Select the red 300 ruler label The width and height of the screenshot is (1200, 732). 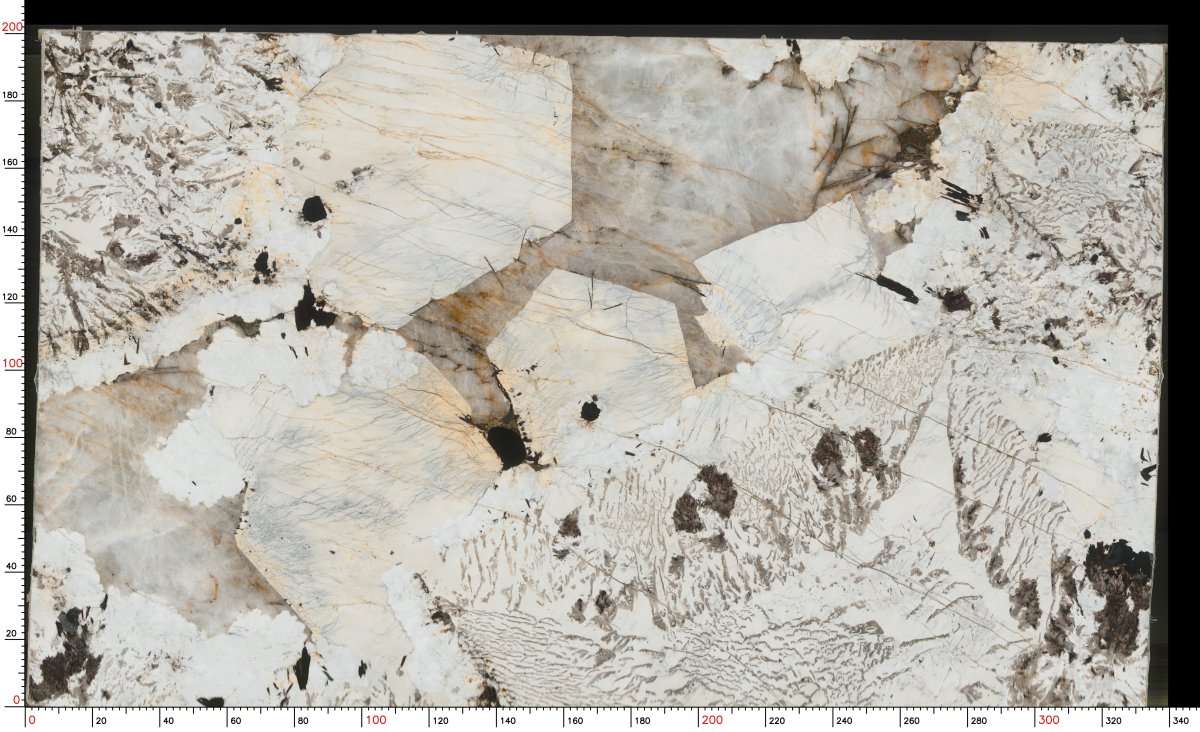(x=1049, y=720)
